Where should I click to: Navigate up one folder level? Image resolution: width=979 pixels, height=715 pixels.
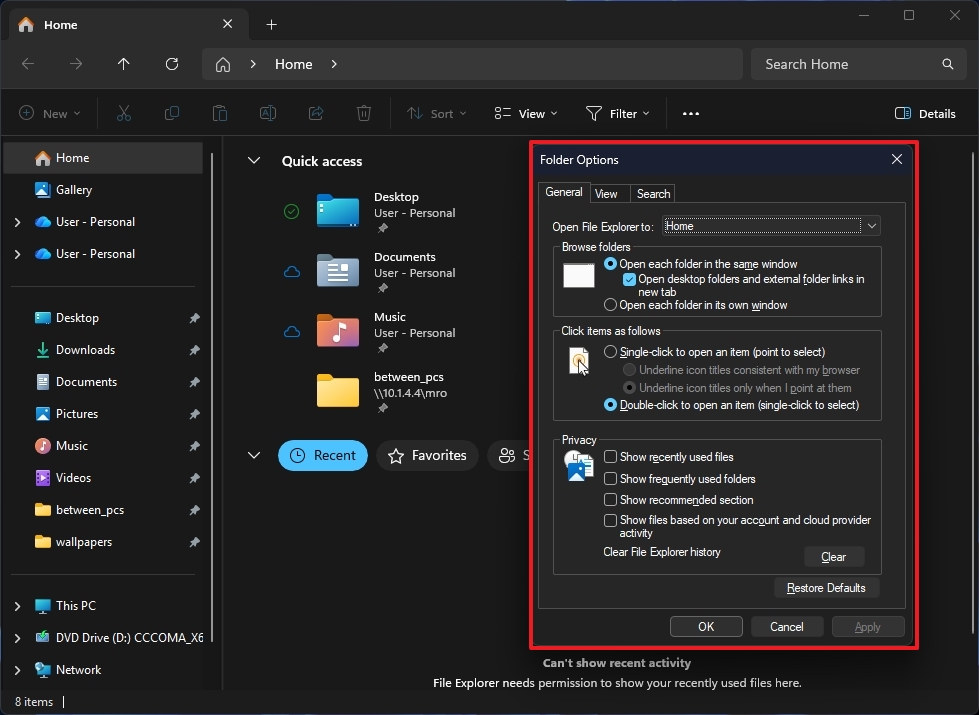123,64
